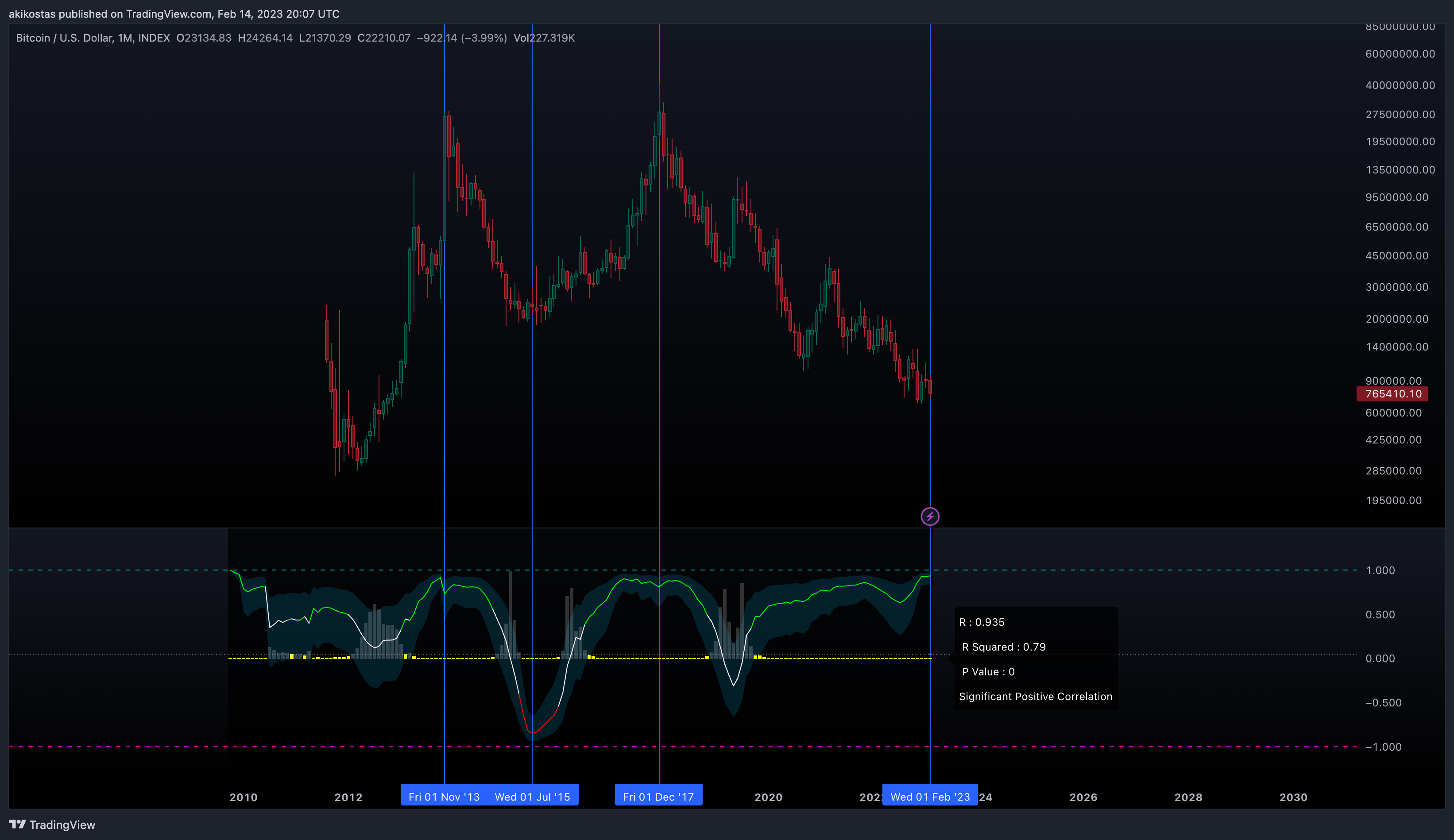Select the 'Fri 01 Nov '13' date marker
The height and width of the screenshot is (840, 1454).
pyautogui.click(x=444, y=797)
